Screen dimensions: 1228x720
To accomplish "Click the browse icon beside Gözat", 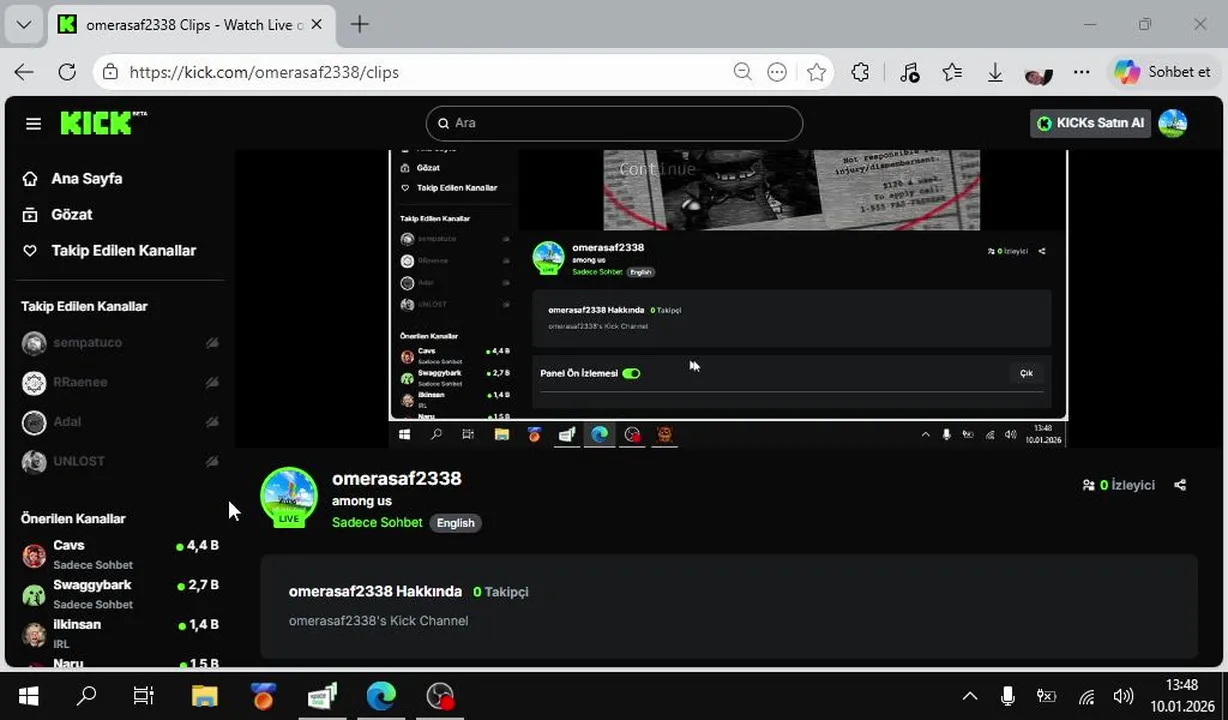I will click(x=30, y=215).
